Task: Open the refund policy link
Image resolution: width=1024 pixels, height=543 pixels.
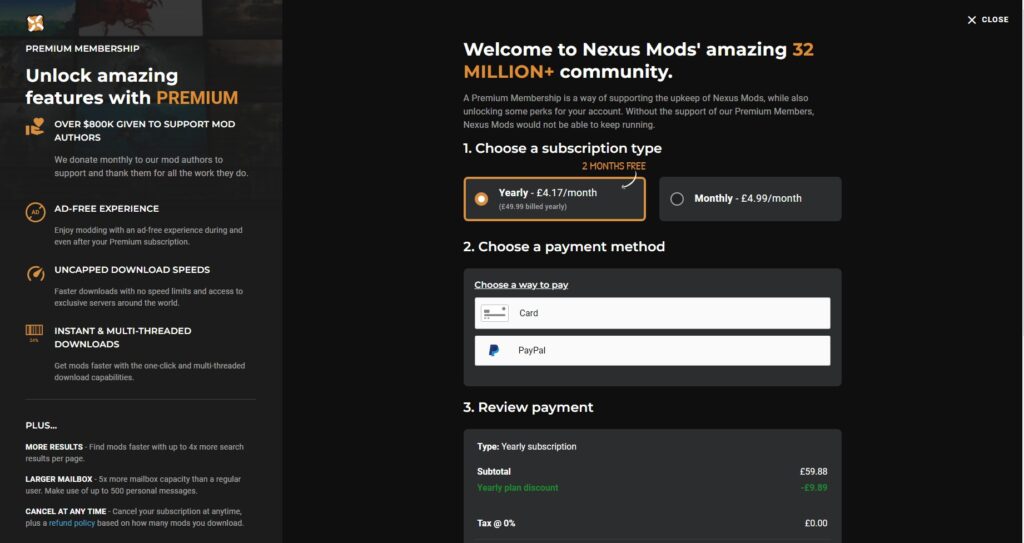Action: tap(72, 523)
